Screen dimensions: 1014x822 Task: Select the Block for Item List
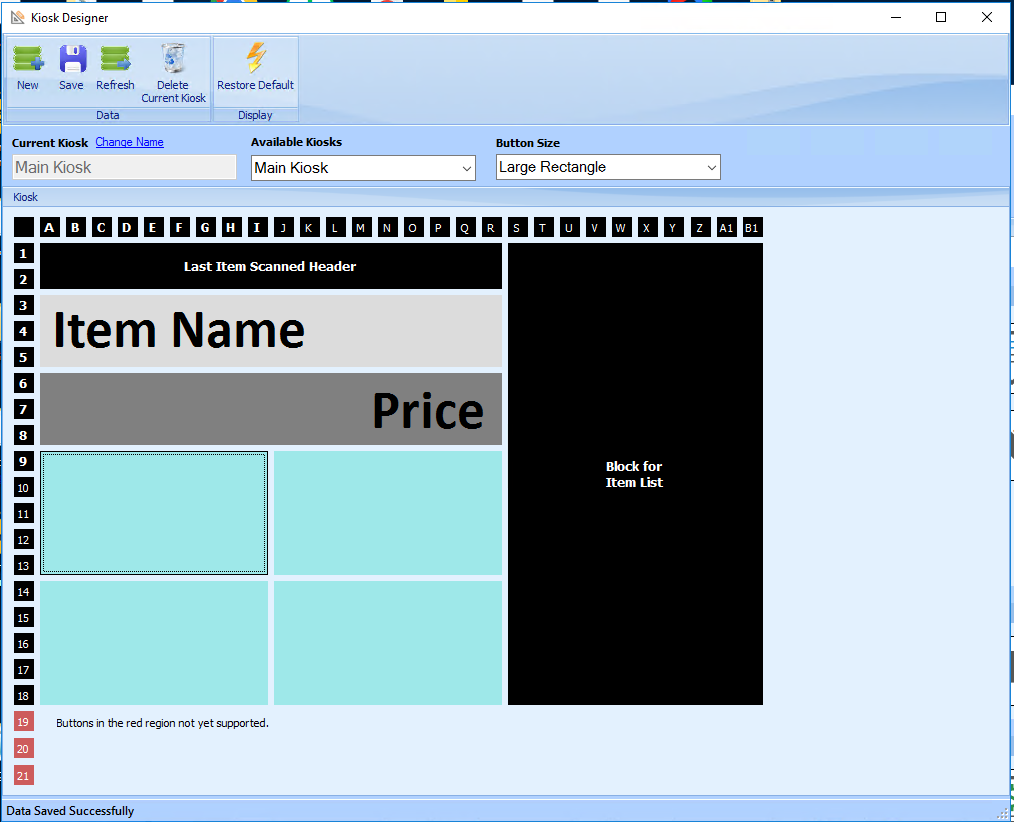(x=635, y=474)
